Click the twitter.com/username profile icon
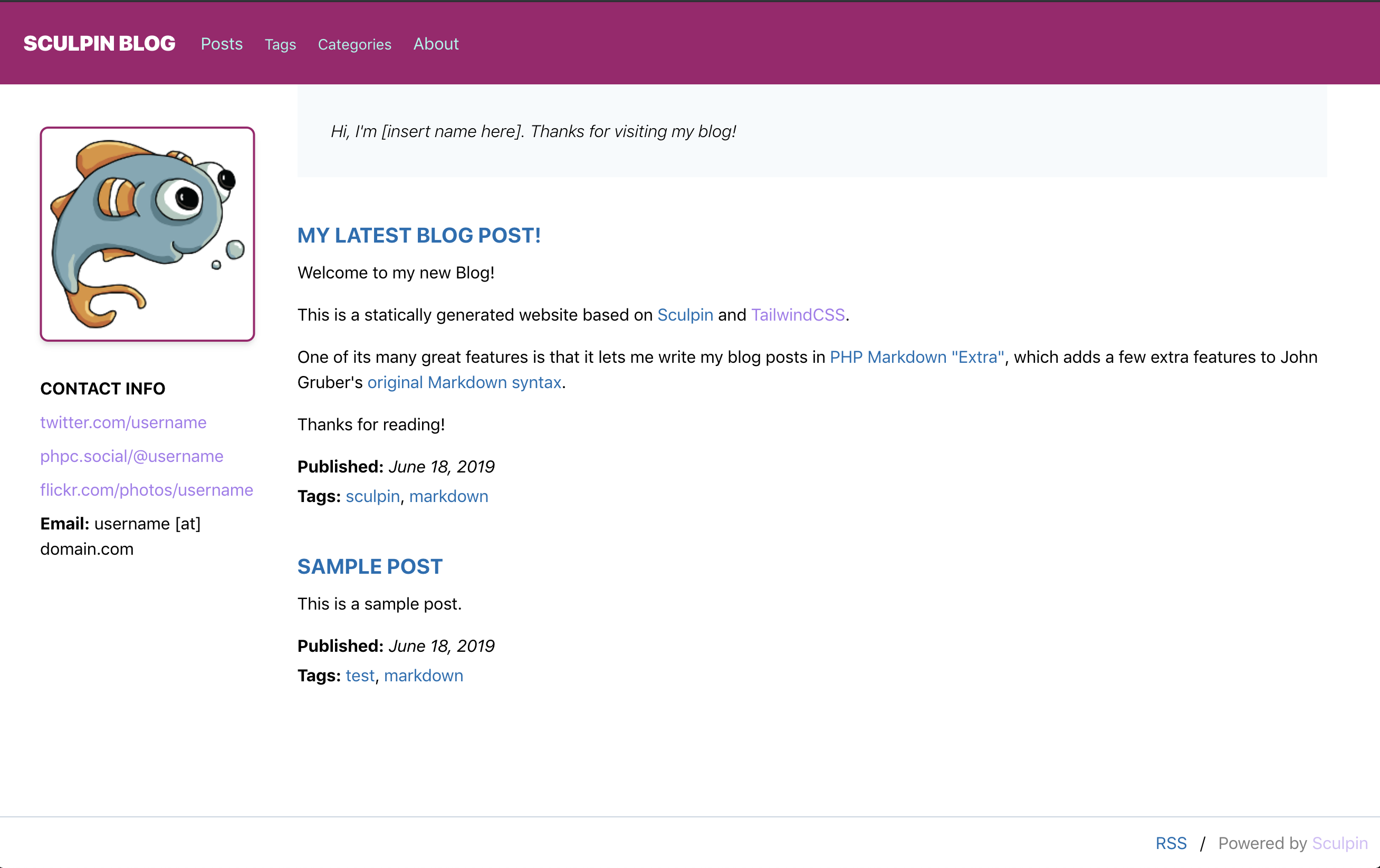The height and width of the screenshot is (868, 1380). point(123,421)
